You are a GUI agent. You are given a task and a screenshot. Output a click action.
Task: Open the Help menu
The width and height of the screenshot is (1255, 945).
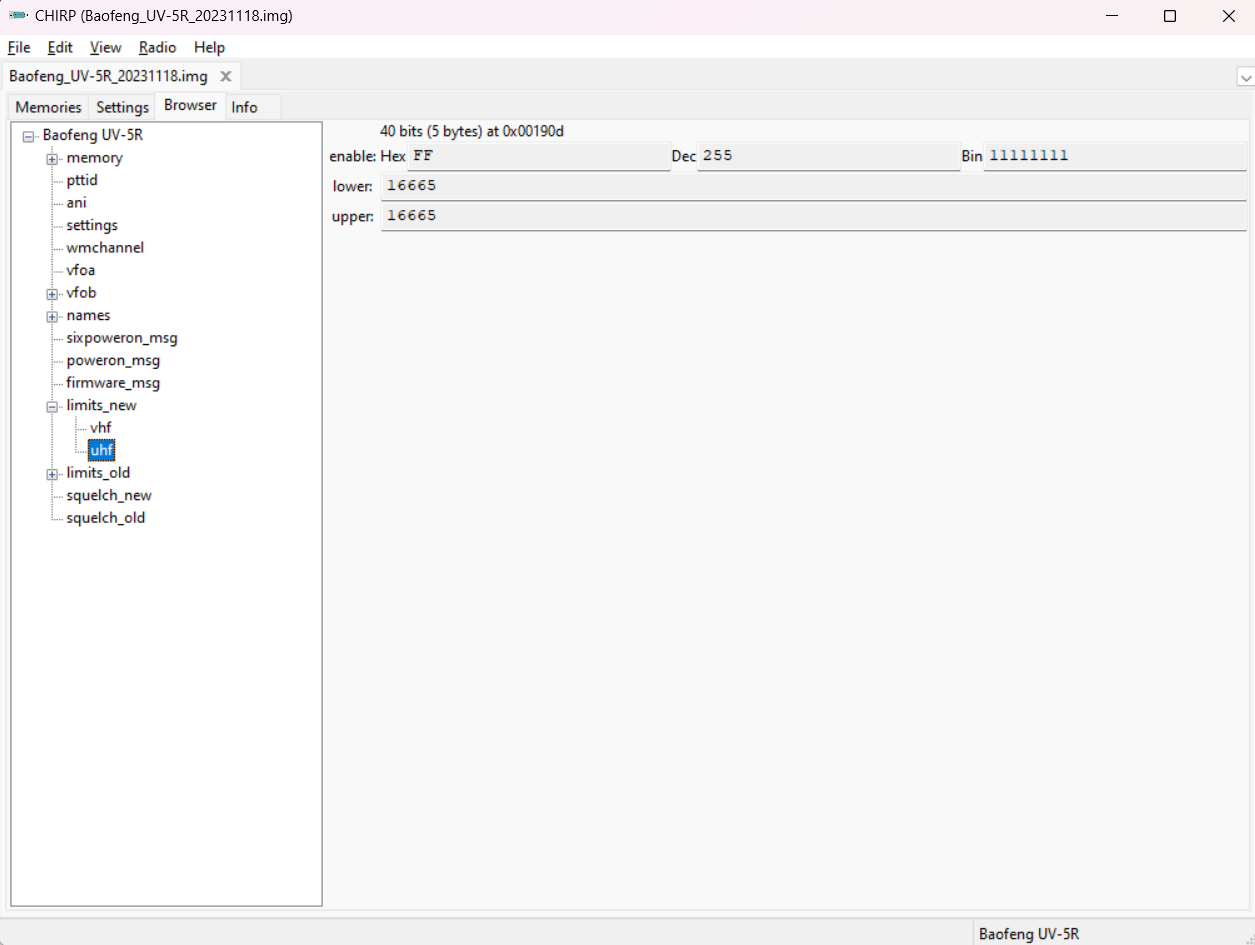click(209, 47)
